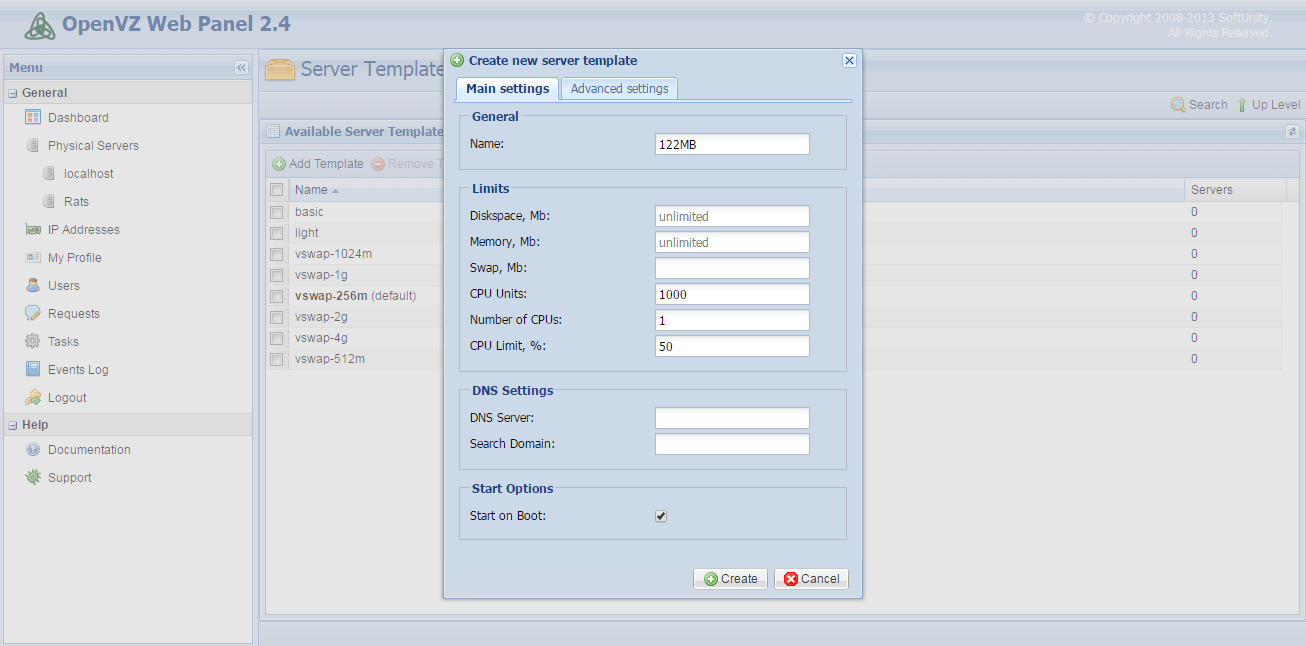The image size is (1306, 646).
Task: Click the Events Log icon
Action: (33, 370)
